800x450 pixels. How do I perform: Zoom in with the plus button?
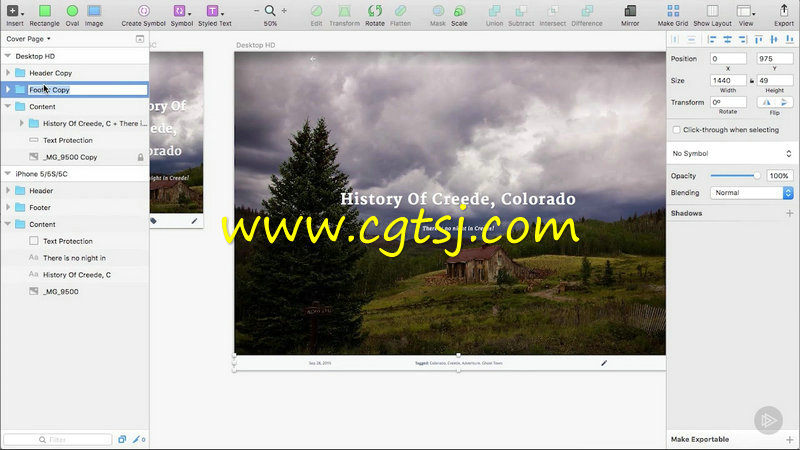coord(284,11)
